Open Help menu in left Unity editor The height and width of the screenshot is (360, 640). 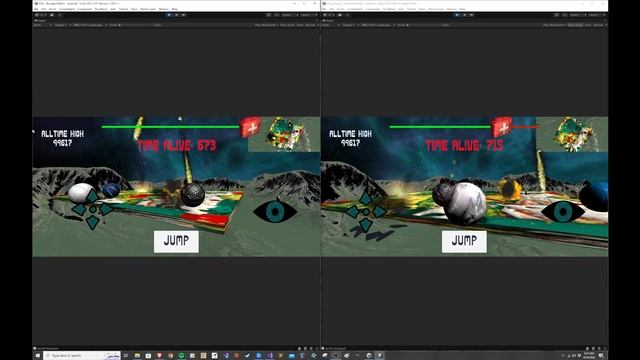[x=174, y=9]
